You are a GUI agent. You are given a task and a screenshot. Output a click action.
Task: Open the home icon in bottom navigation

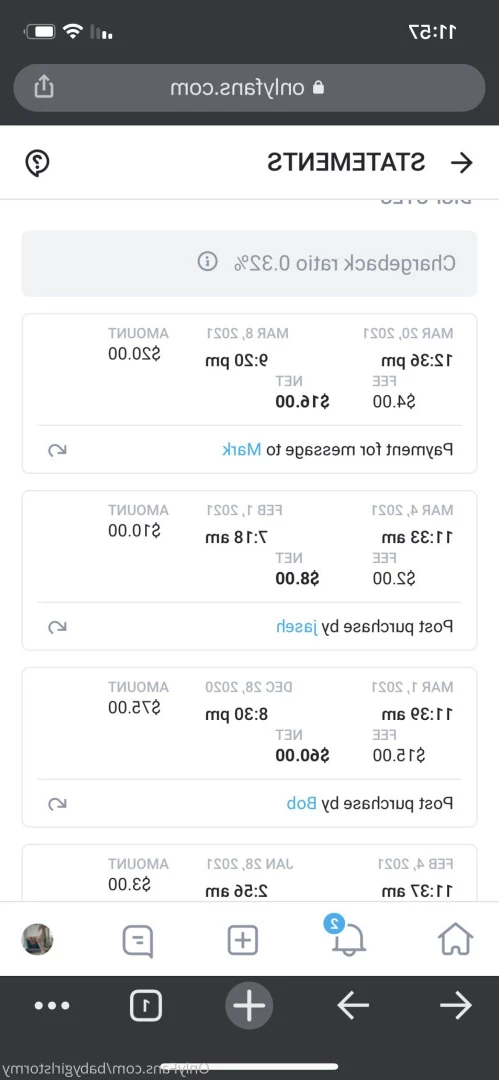click(x=456, y=939)
